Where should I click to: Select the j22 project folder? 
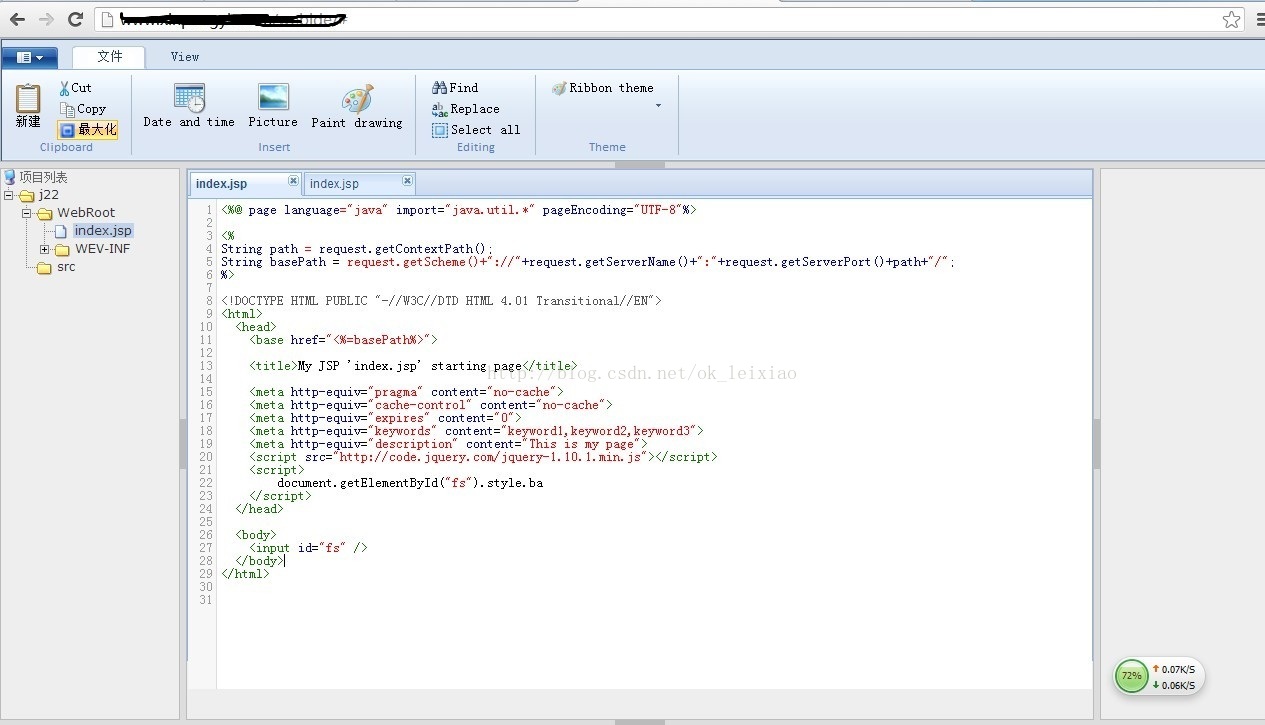click(48, 195)
